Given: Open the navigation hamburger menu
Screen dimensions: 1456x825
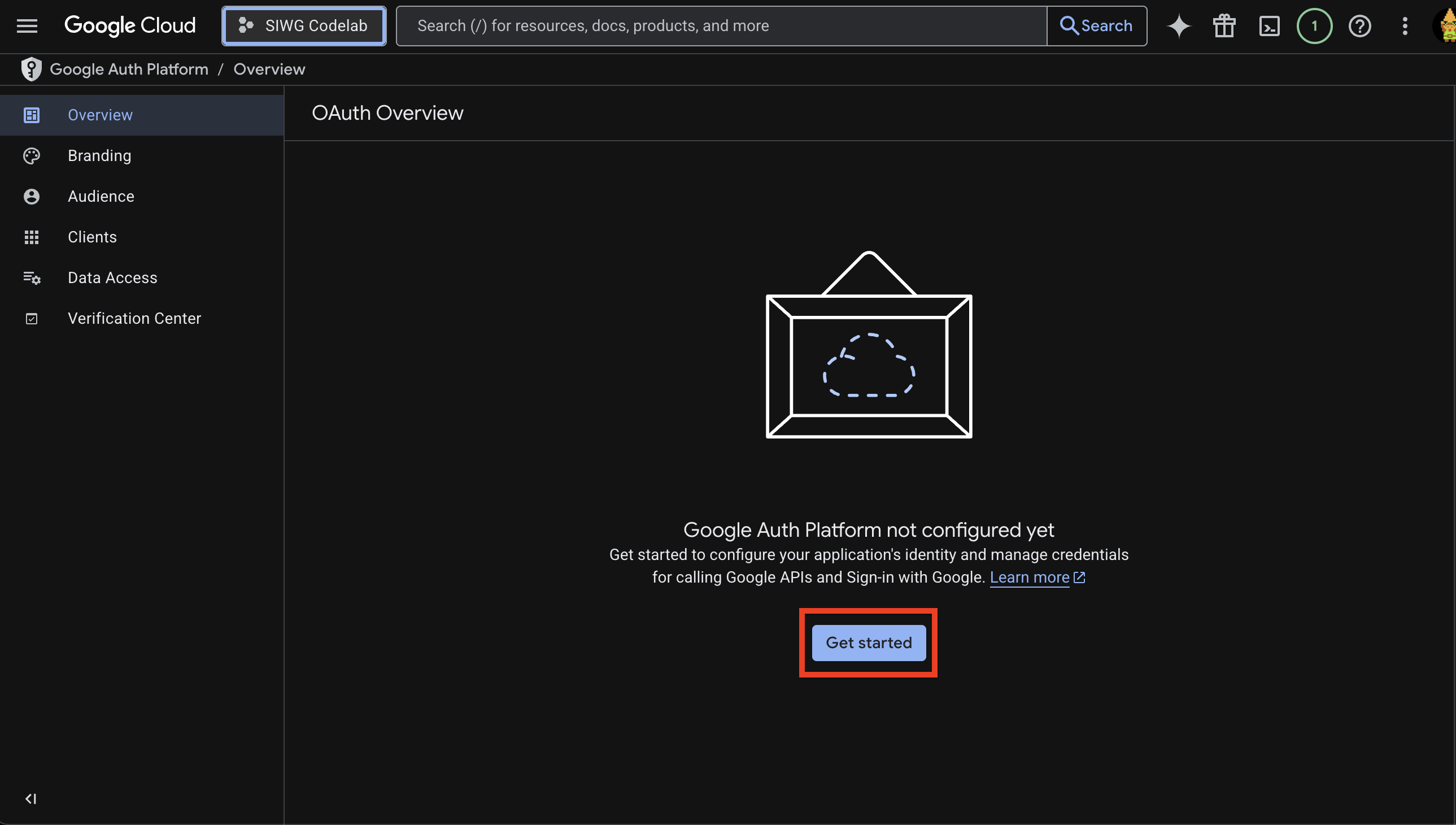Looking at the screenshot, I should [27, 25].
